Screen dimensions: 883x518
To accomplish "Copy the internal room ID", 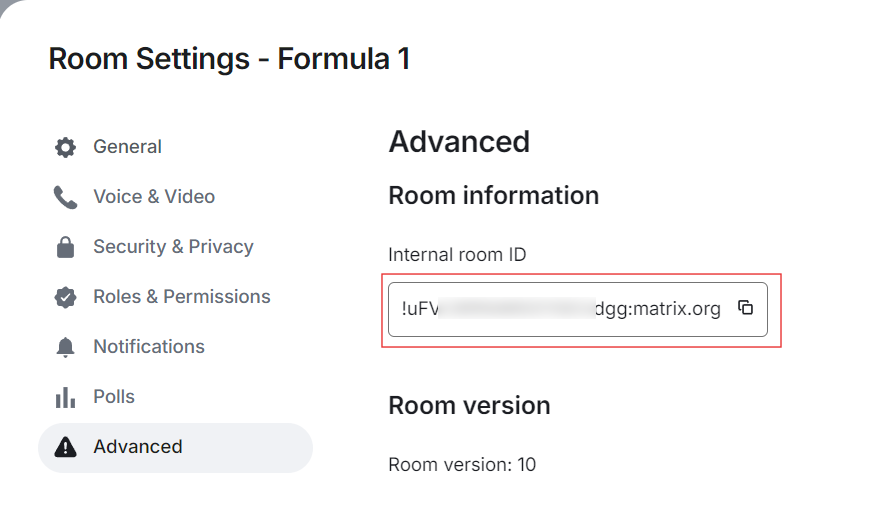I will tap(745, 308).
